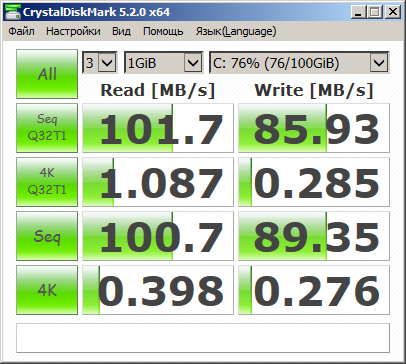Click 4K read result 0.398
Image resolution: width=406 pixels, height=364 pixels.
coord(158,290)
